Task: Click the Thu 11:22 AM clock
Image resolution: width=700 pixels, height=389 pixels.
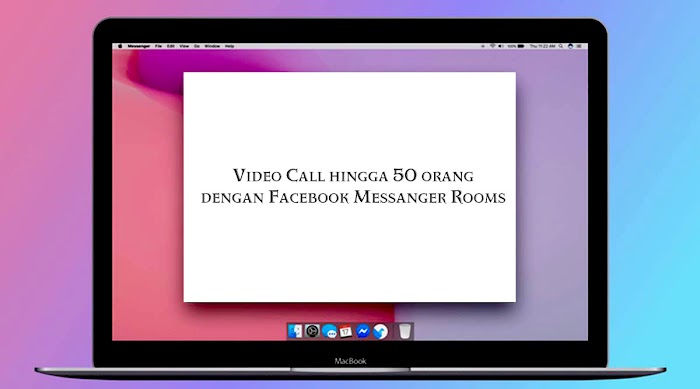Action: 542,46
